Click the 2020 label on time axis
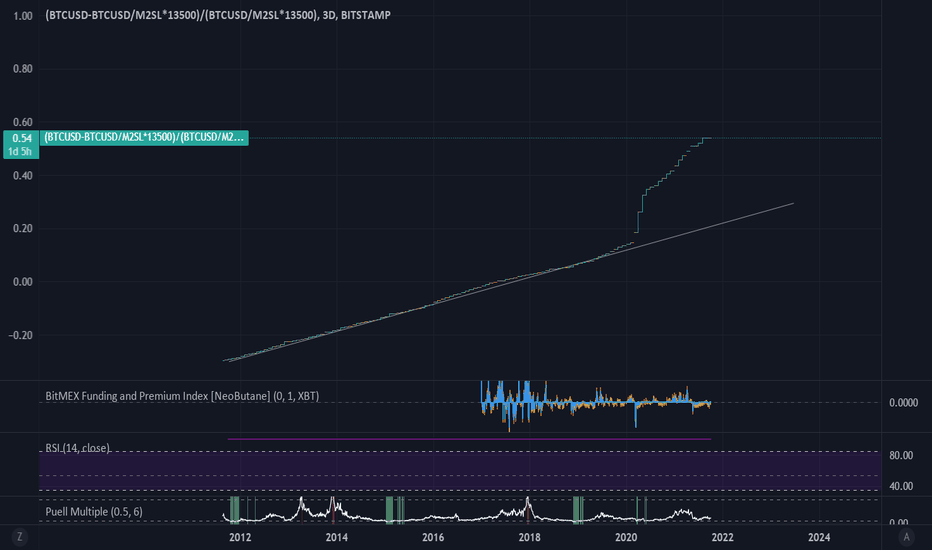The image size is (932, 550). 626,538
